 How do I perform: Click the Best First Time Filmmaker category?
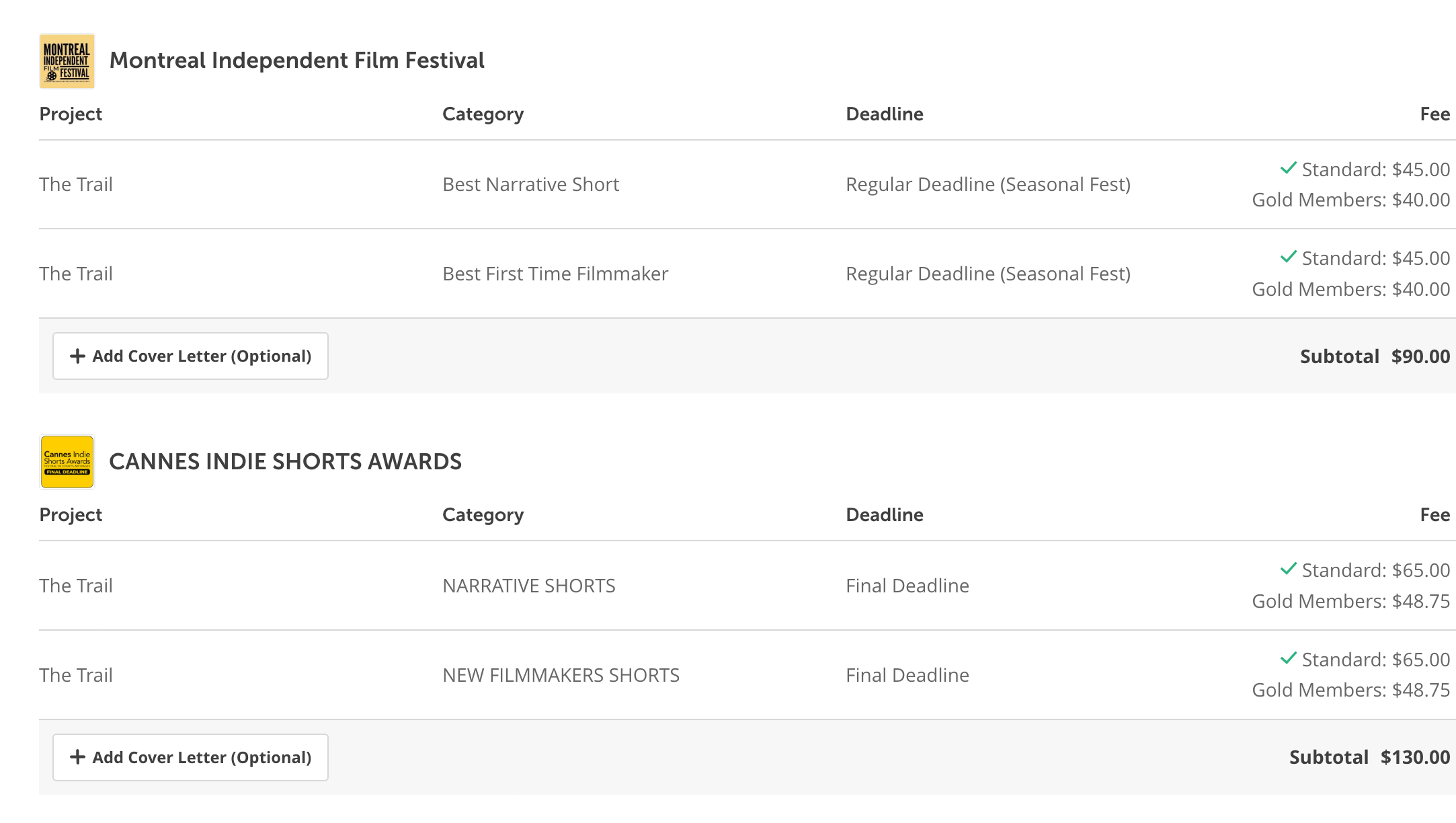555,274
